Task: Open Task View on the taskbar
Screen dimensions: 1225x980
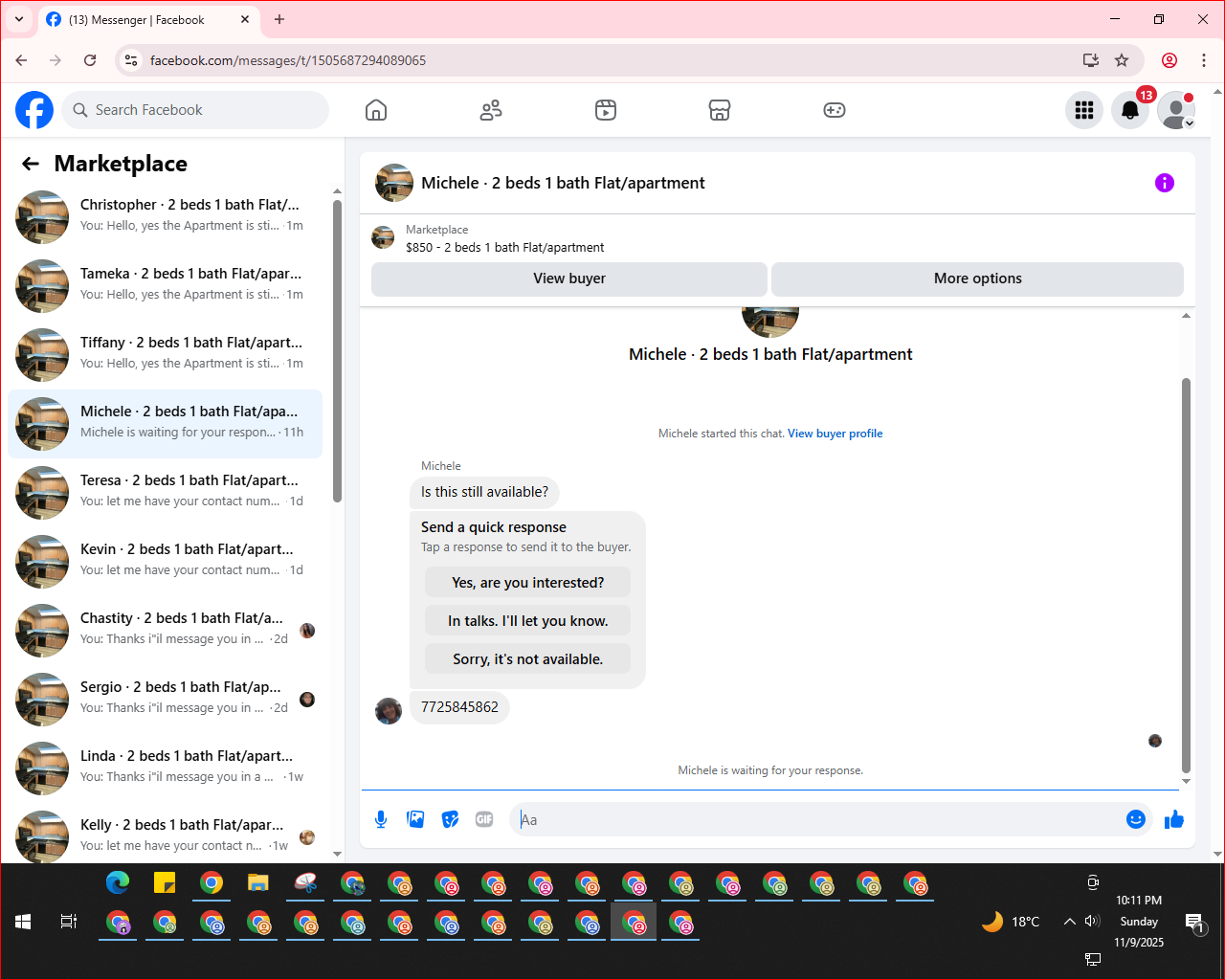Action: (x=69, y=922)
